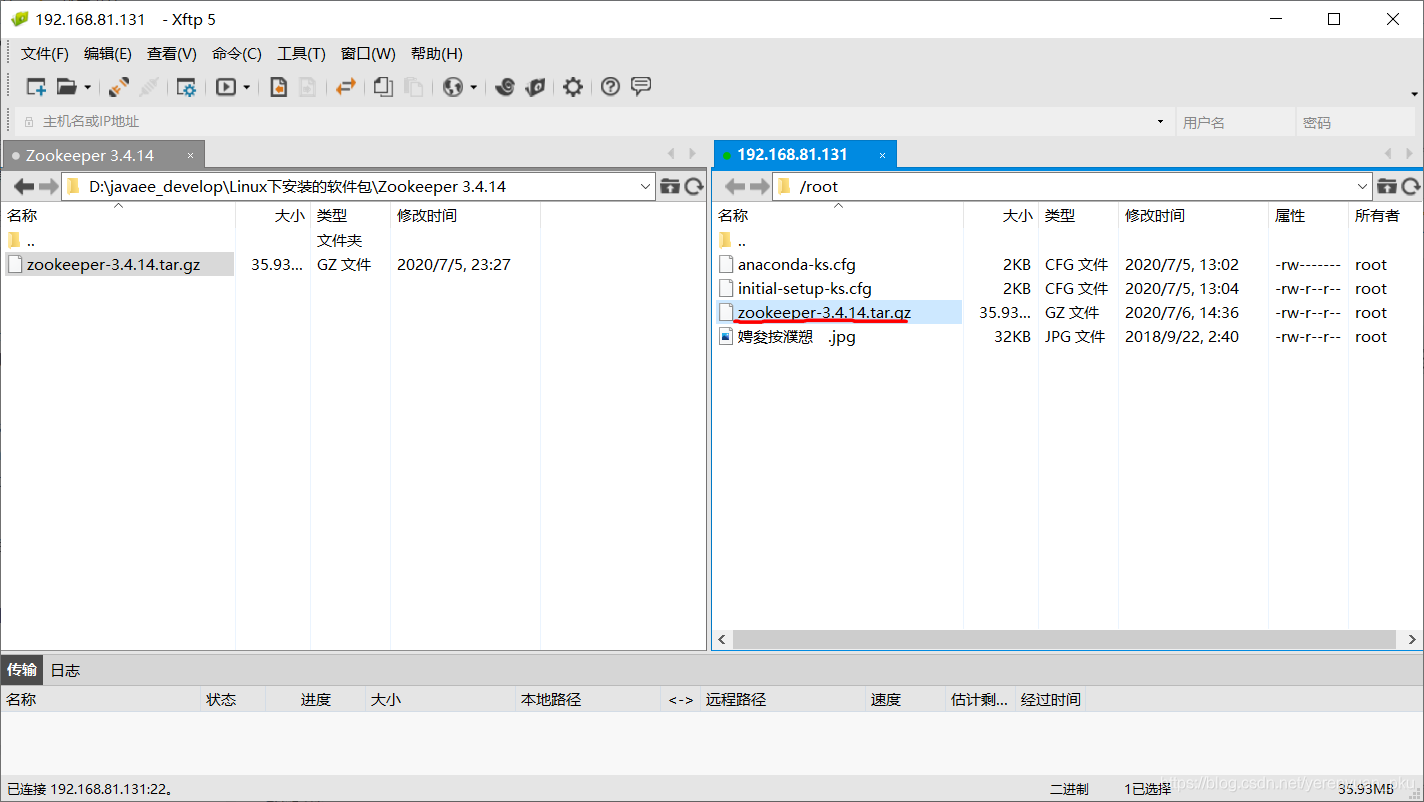Click the greyed file transfer icon
1424x802 pixels.
pos(308,87)
